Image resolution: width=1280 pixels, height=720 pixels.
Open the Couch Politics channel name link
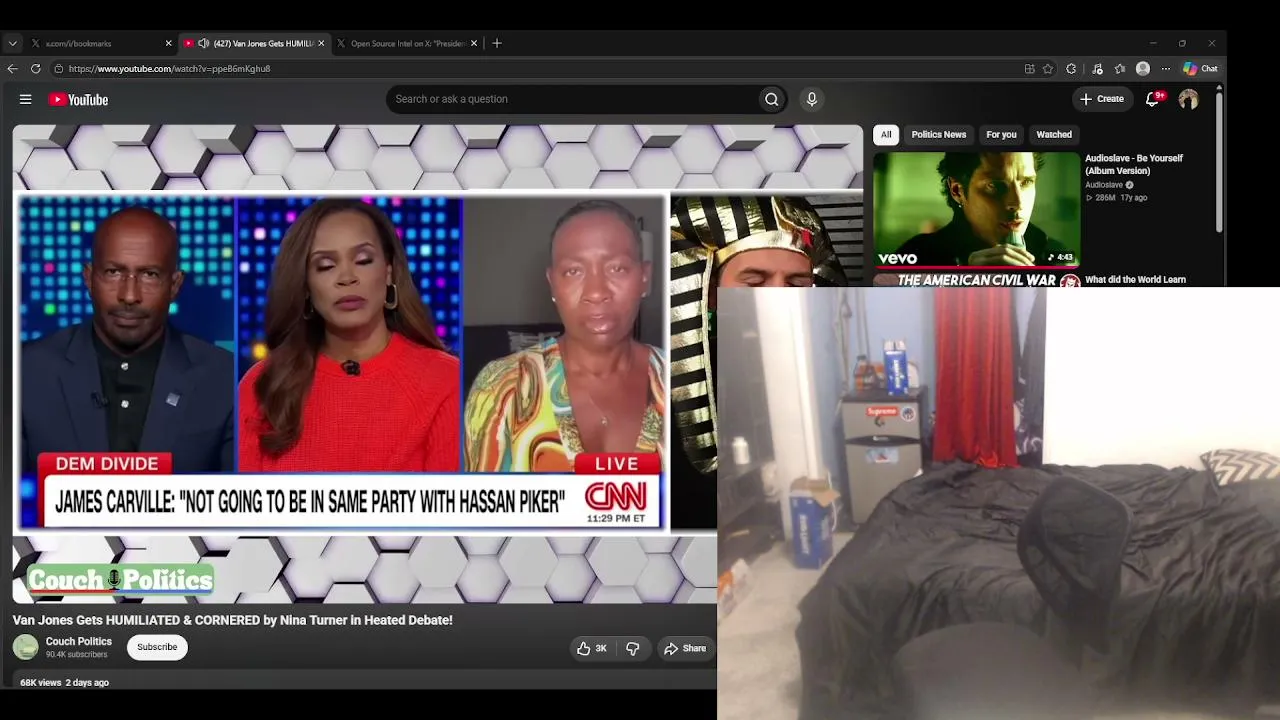click(x=79, y=641)
